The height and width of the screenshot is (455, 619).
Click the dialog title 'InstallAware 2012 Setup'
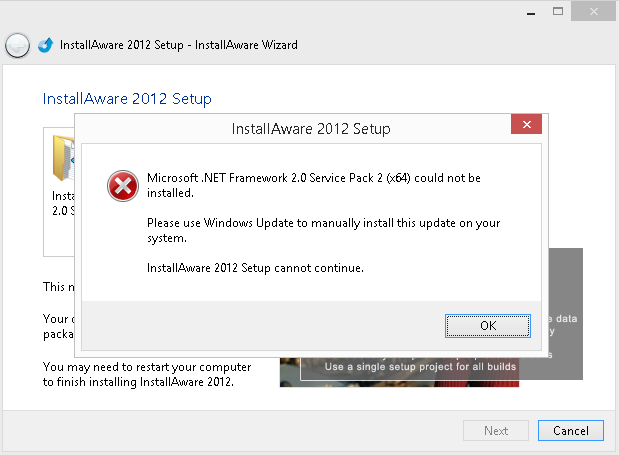tap(311, 129)
